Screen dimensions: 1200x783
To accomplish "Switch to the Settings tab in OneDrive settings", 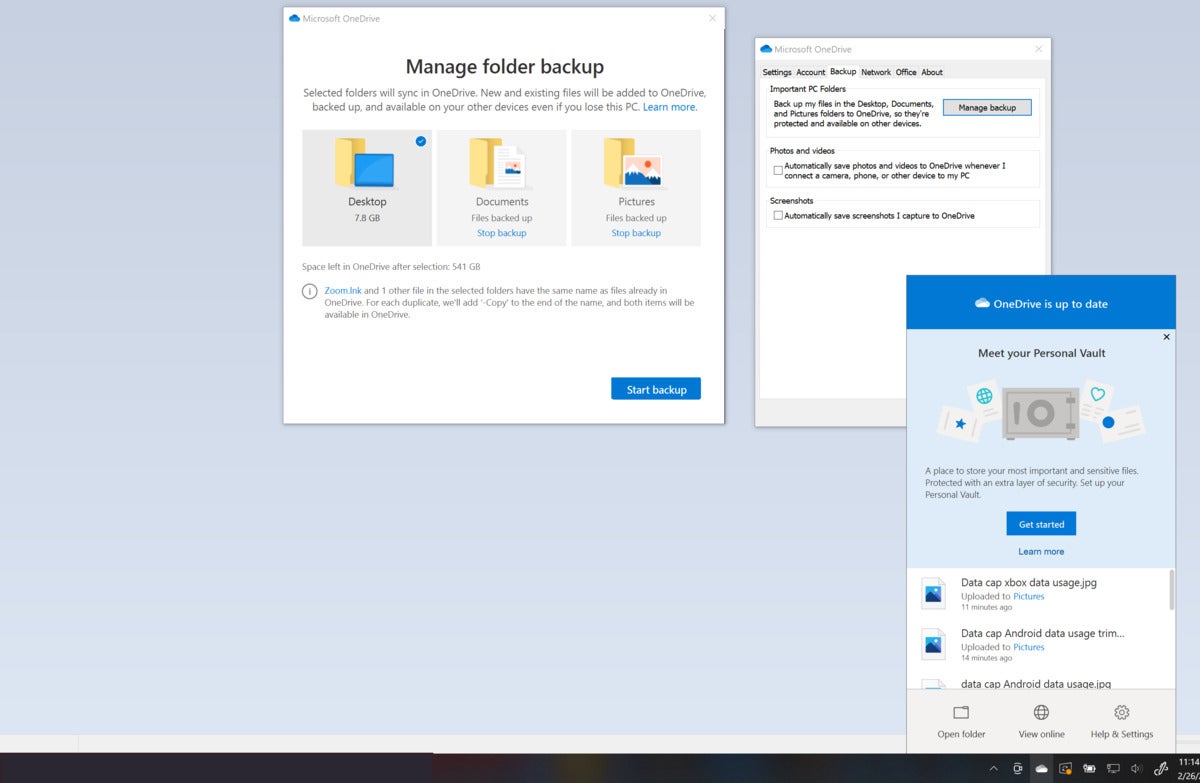I will click(x=777, y=72).
